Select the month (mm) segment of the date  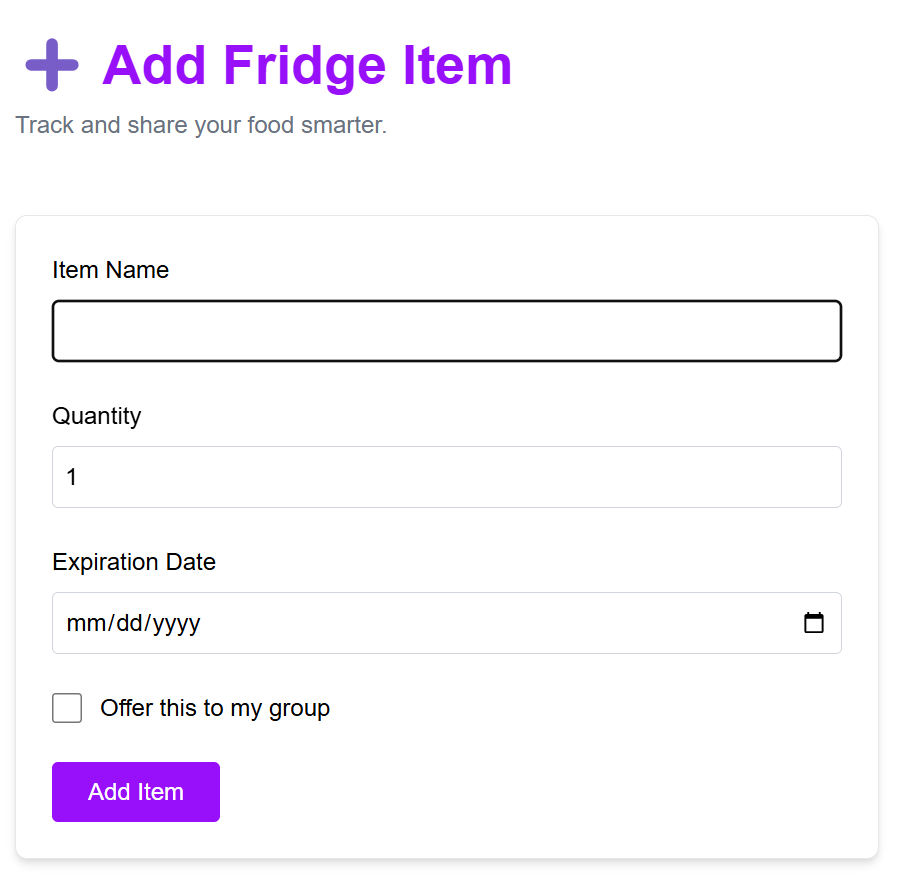coord(82,623)
